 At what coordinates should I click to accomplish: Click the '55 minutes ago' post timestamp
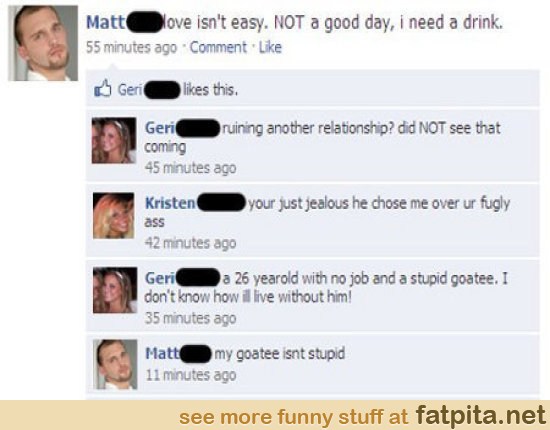point(132,47)
